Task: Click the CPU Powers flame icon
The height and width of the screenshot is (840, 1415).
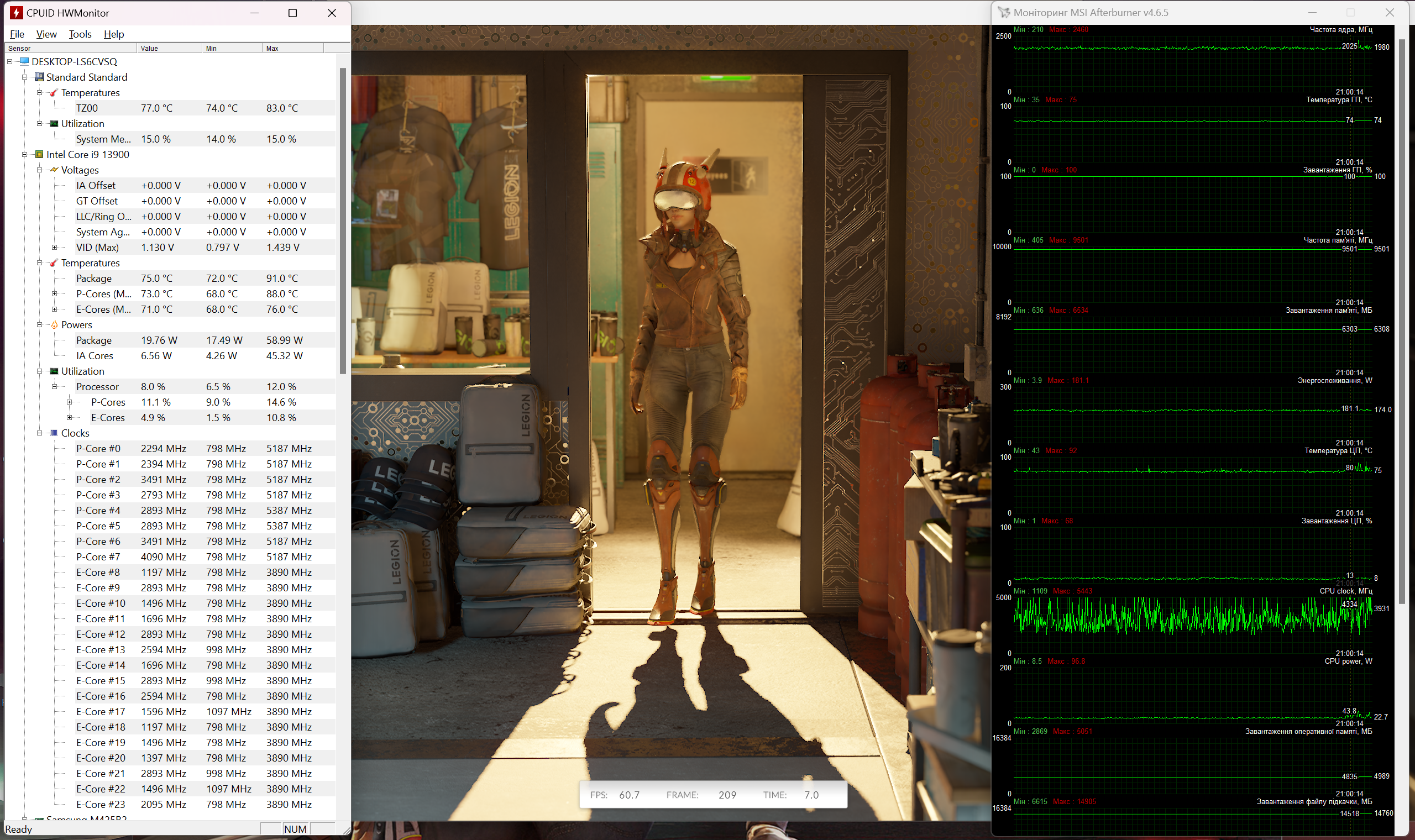Action: (x=54, y=325)
